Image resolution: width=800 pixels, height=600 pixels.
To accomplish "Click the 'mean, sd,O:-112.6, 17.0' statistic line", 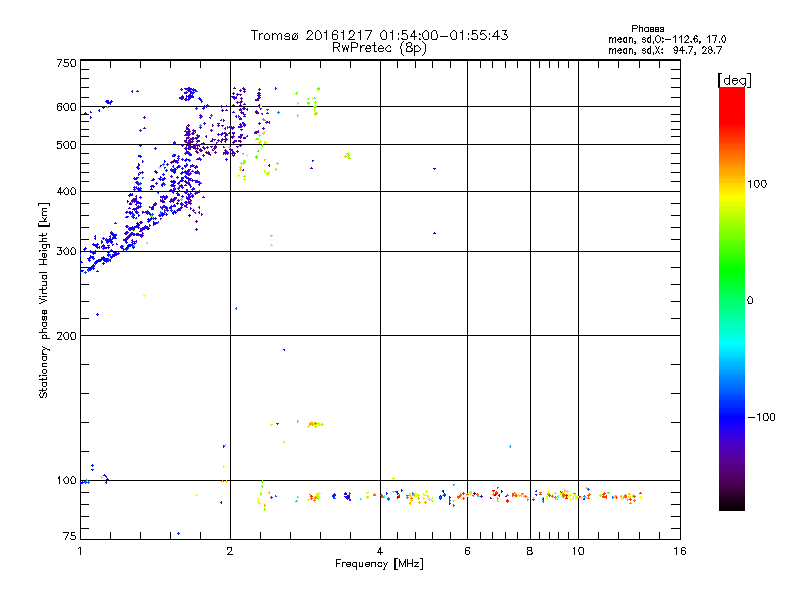I will [667, 39].
